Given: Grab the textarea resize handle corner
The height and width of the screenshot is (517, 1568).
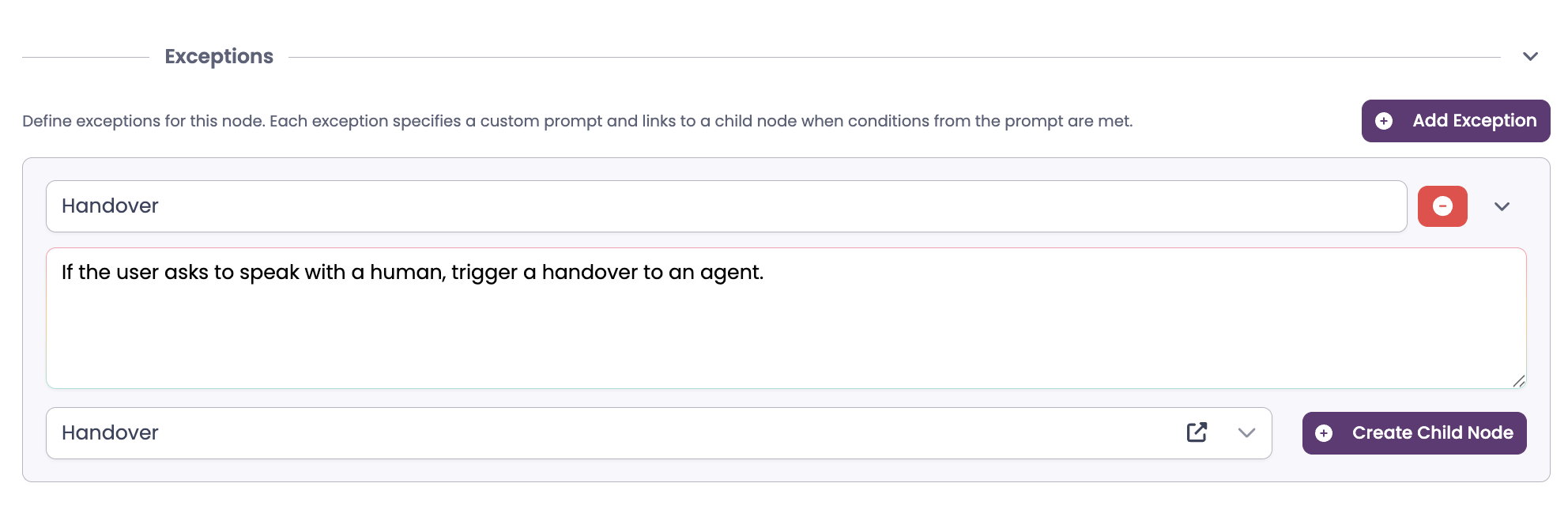Looking at the screenshot, I should point(1518,381).
